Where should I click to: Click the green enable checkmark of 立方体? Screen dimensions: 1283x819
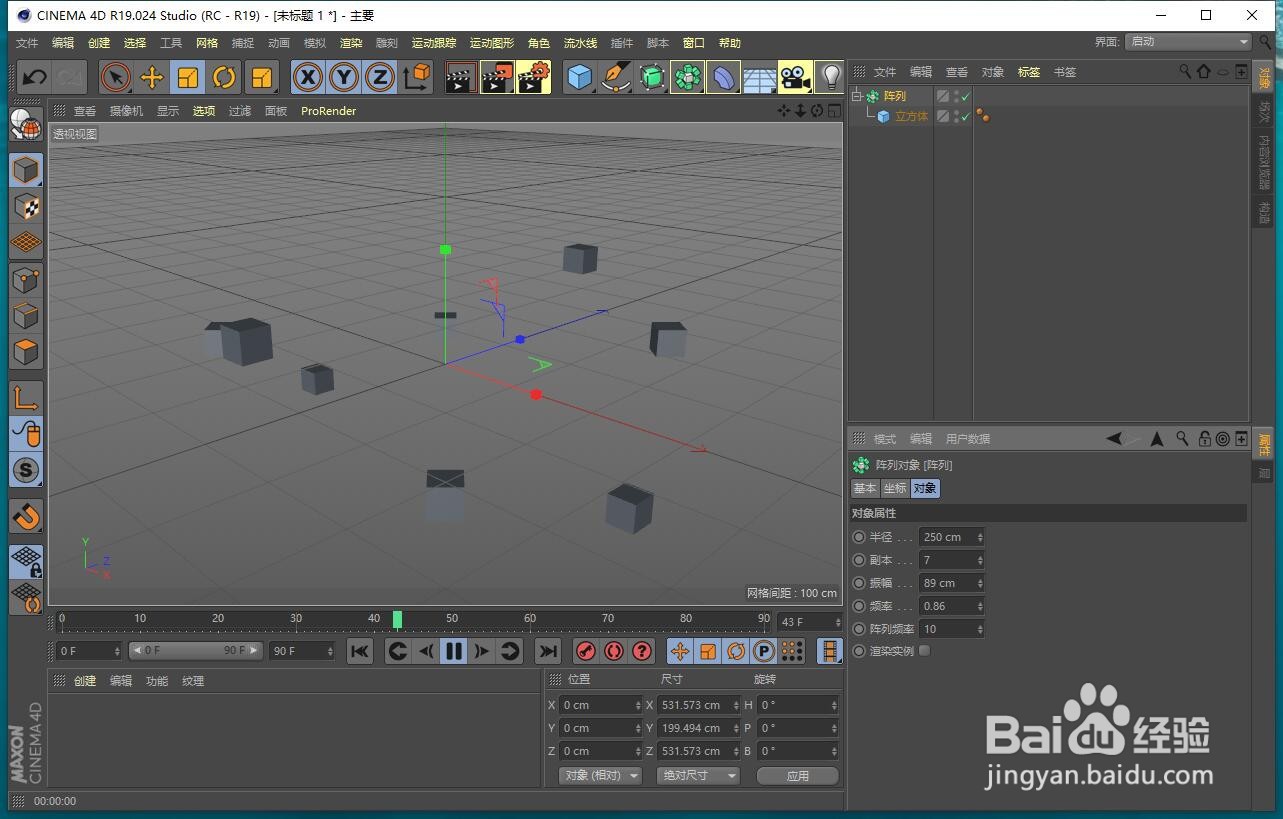point(965,116)
